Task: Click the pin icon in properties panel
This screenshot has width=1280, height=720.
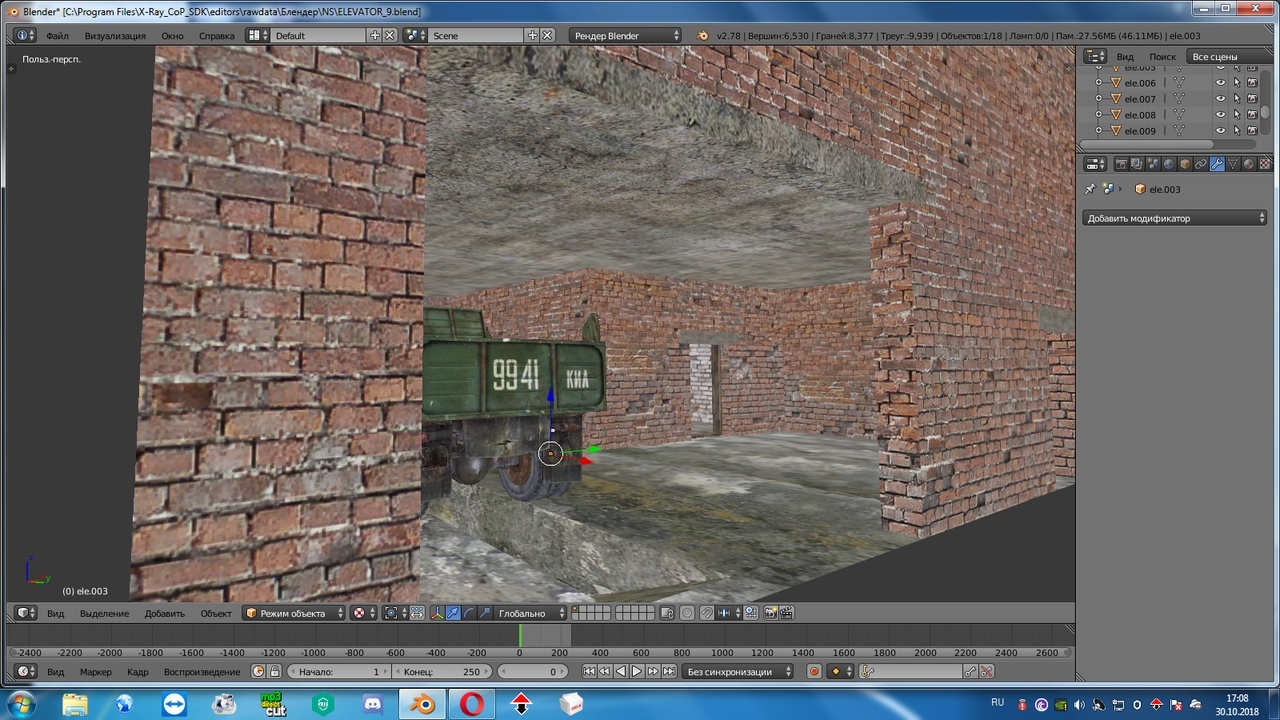Action: point(1091,189)
